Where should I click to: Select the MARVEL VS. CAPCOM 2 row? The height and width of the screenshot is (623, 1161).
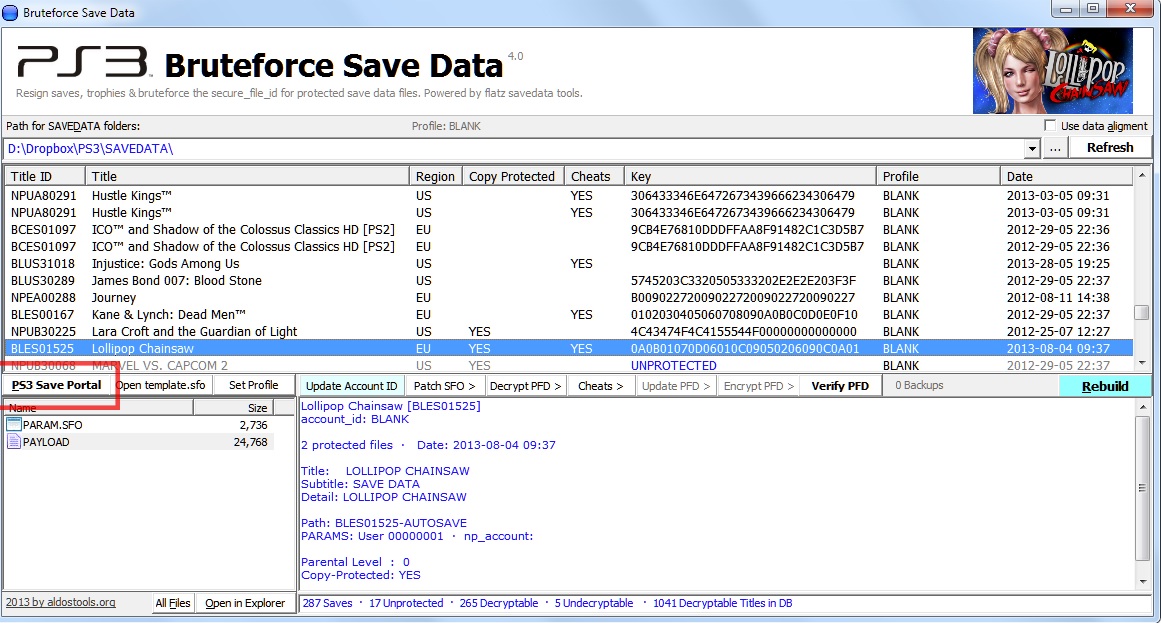click(569, 365)
